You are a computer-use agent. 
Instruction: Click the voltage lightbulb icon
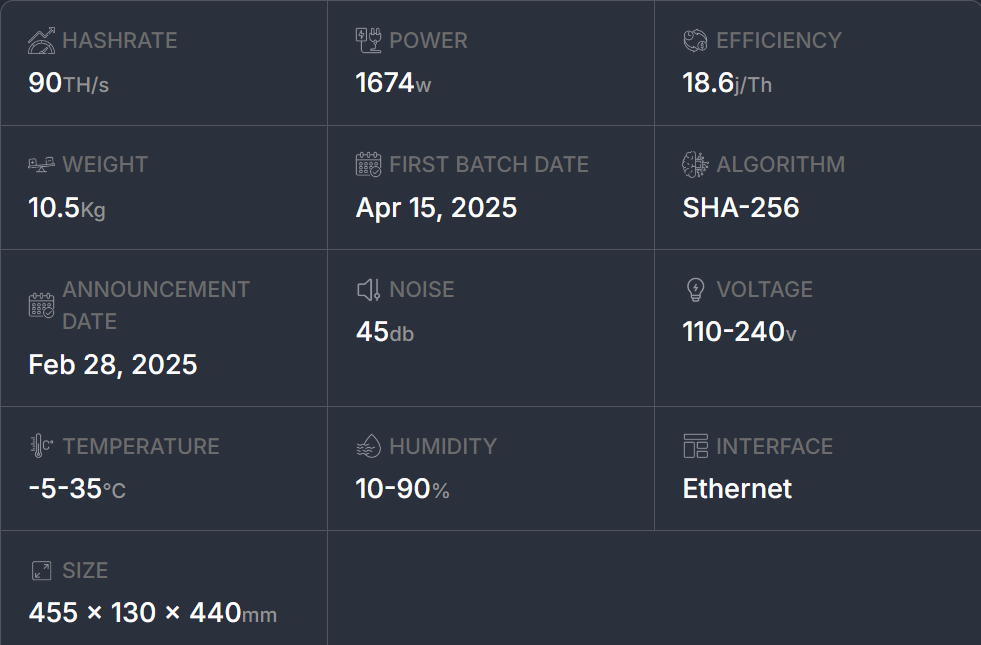coord(695,290)
